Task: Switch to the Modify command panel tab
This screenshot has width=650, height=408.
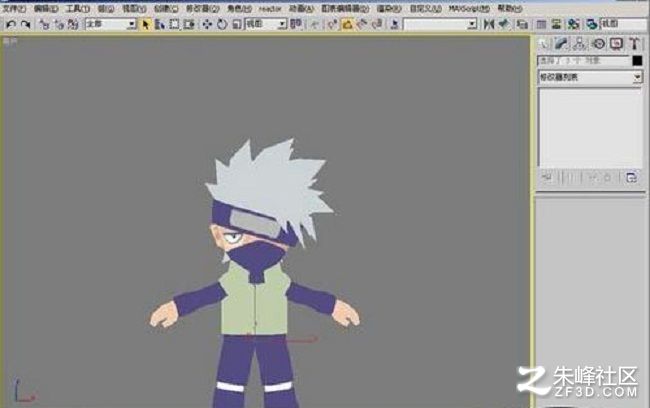Action: tap(562, 44)
